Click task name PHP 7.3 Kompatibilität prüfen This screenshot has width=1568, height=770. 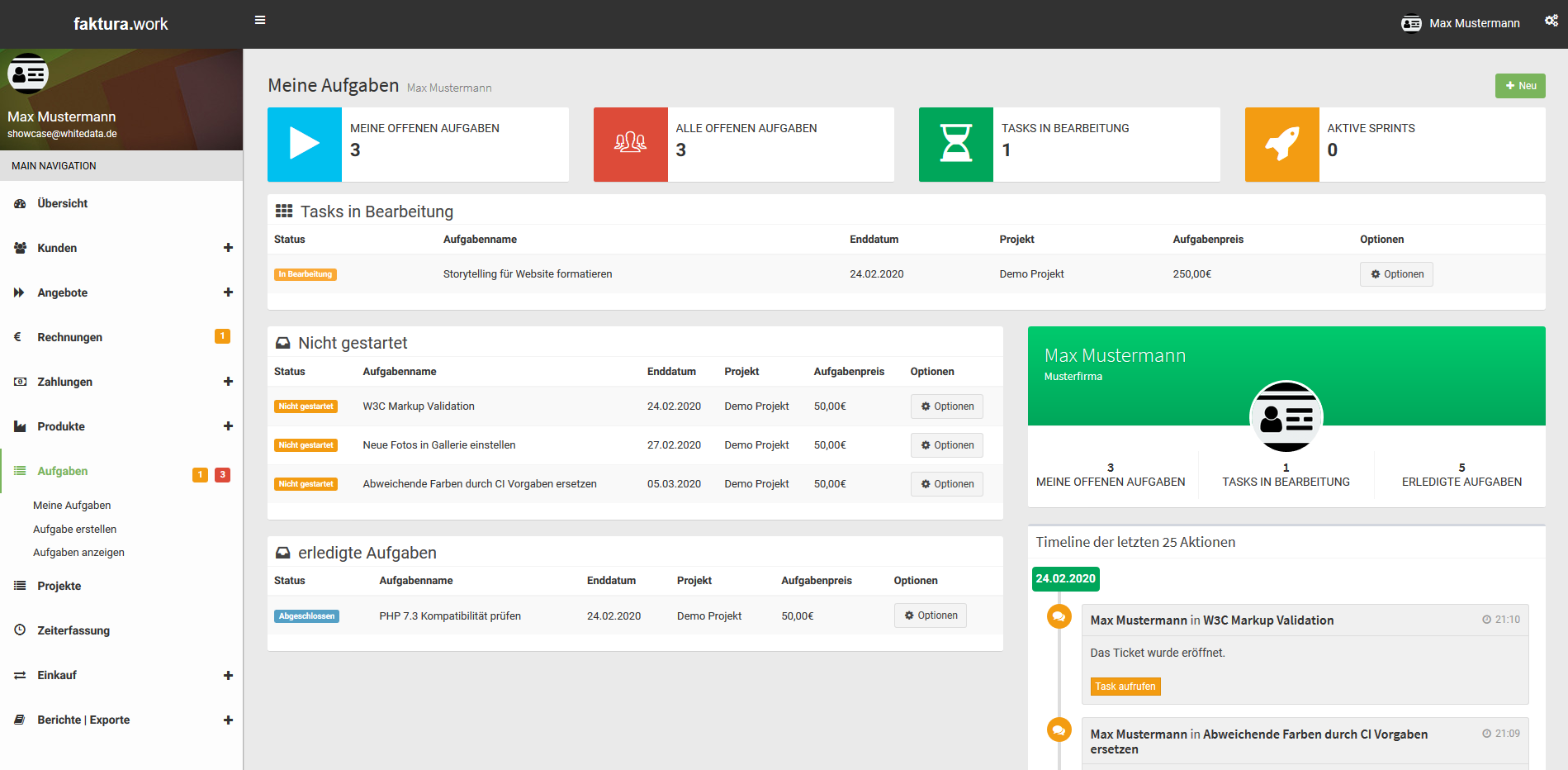click(x=450, y=616)
